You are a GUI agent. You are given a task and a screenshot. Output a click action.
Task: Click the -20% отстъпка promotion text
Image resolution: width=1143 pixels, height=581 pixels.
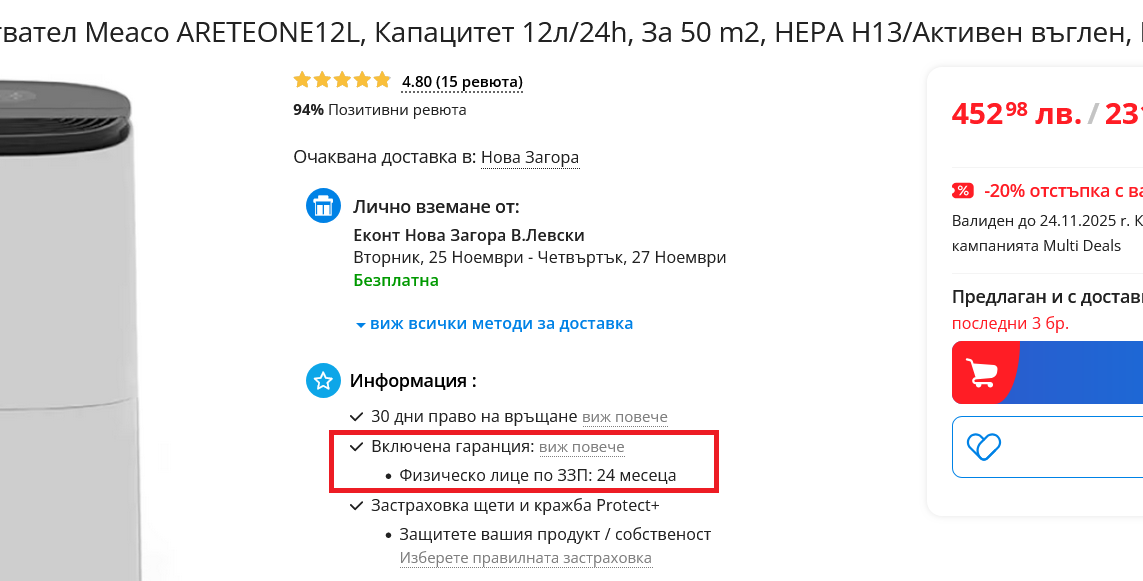(x=1062, y=191)
